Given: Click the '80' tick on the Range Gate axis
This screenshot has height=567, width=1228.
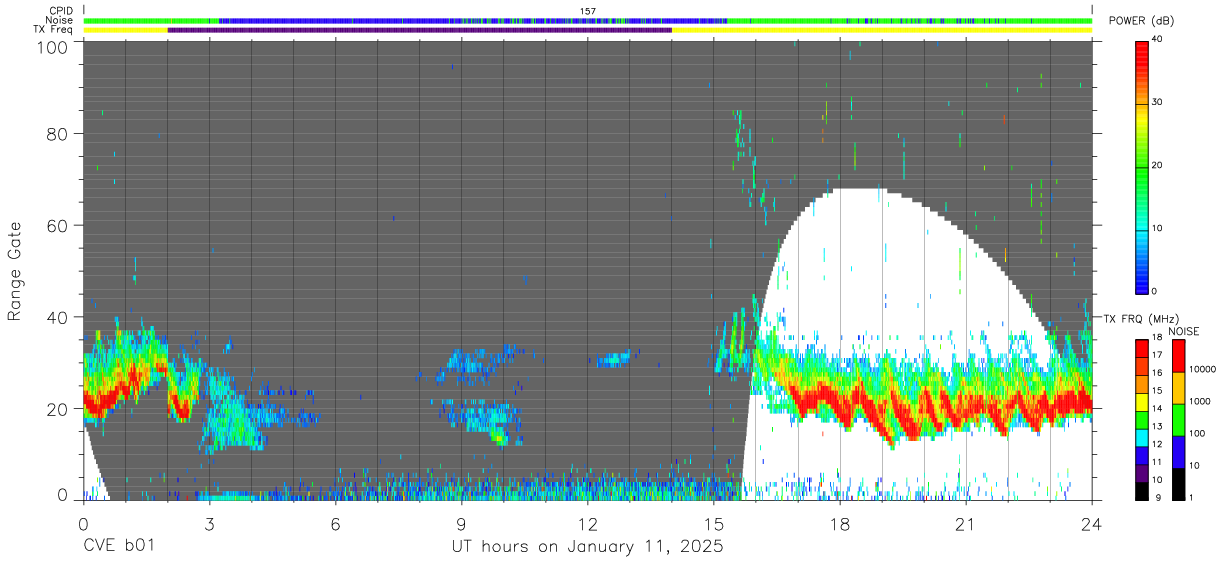Looking at the screenshot, I should click(58, 134).
